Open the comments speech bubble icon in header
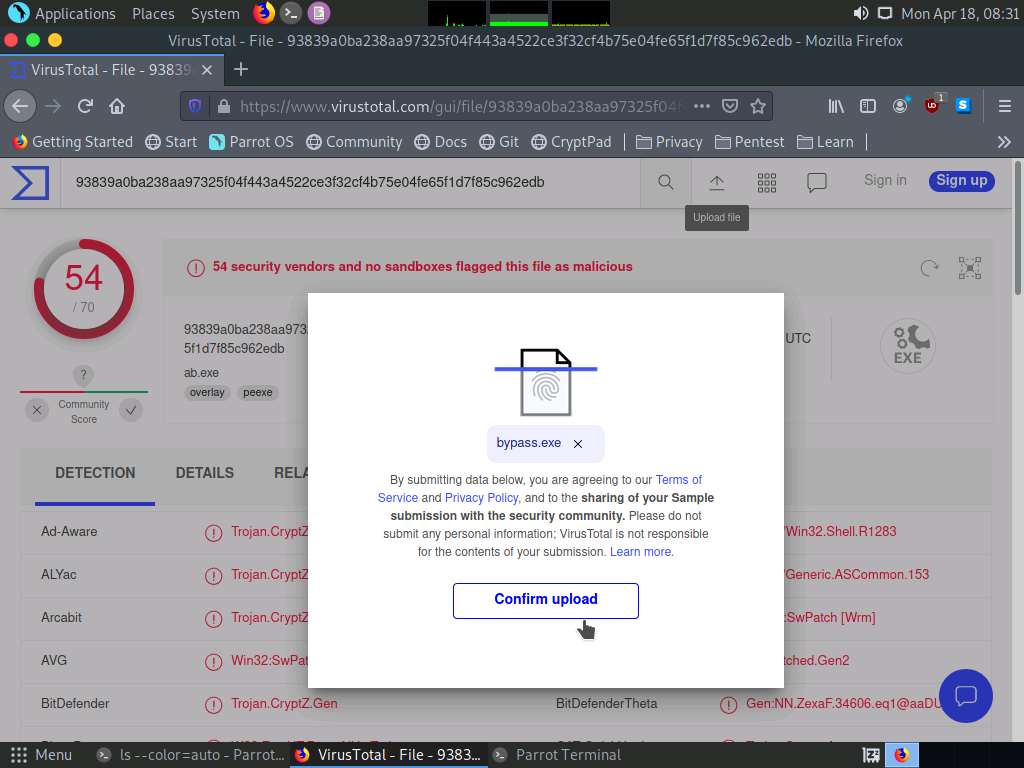Screen dimensions: 1024x768 (x=817, y=182)
